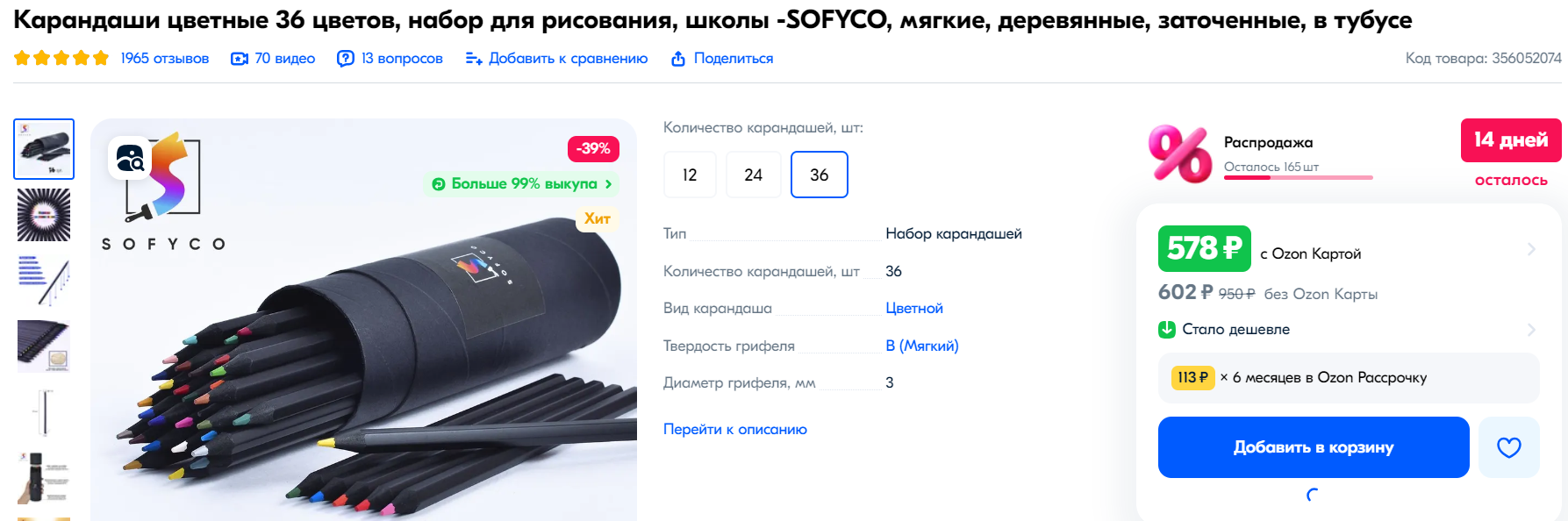The image size is (1568, 521).
Task: Click the Распродажа remaining stock progress bar
Action: (1299, 178)
